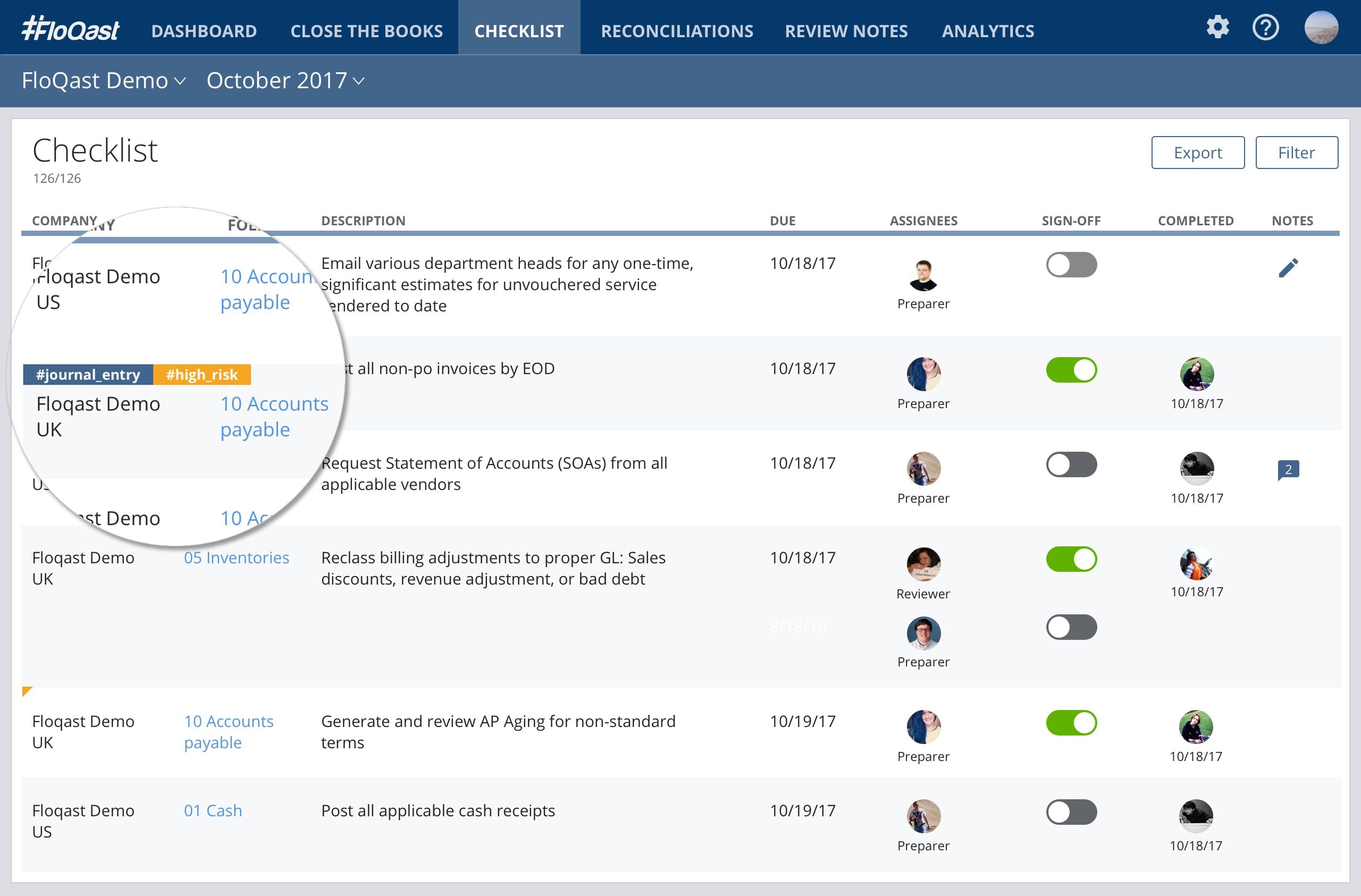Open the notes bubble showing 2 comments

1288,470
